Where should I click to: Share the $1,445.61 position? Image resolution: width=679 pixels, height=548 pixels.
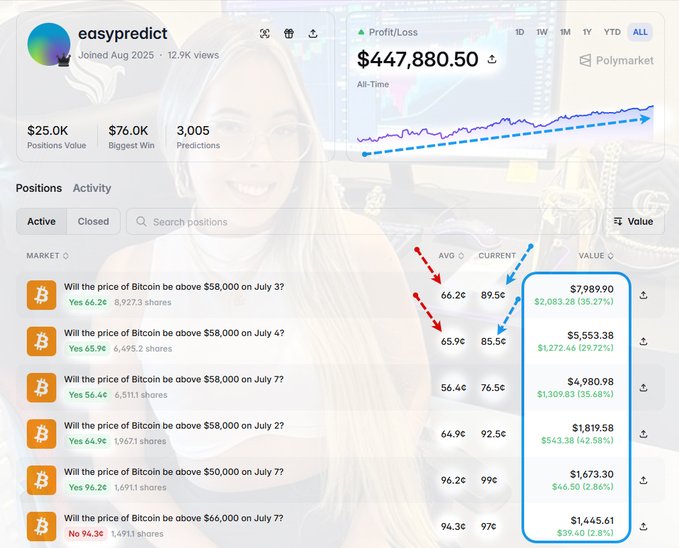[x=643, y=526]
